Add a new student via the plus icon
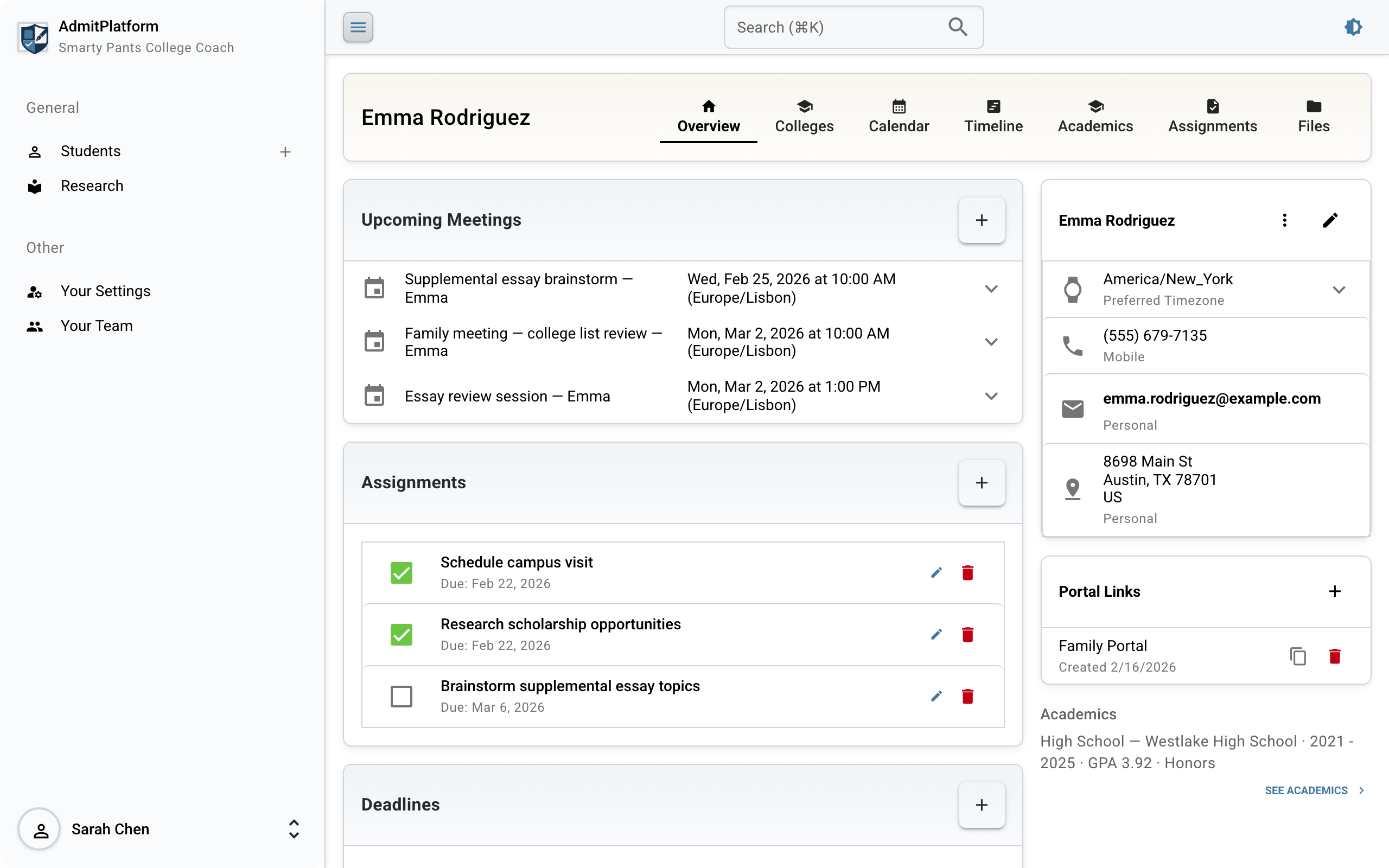This screenshot has width=1389, height=868. point(285,151)
